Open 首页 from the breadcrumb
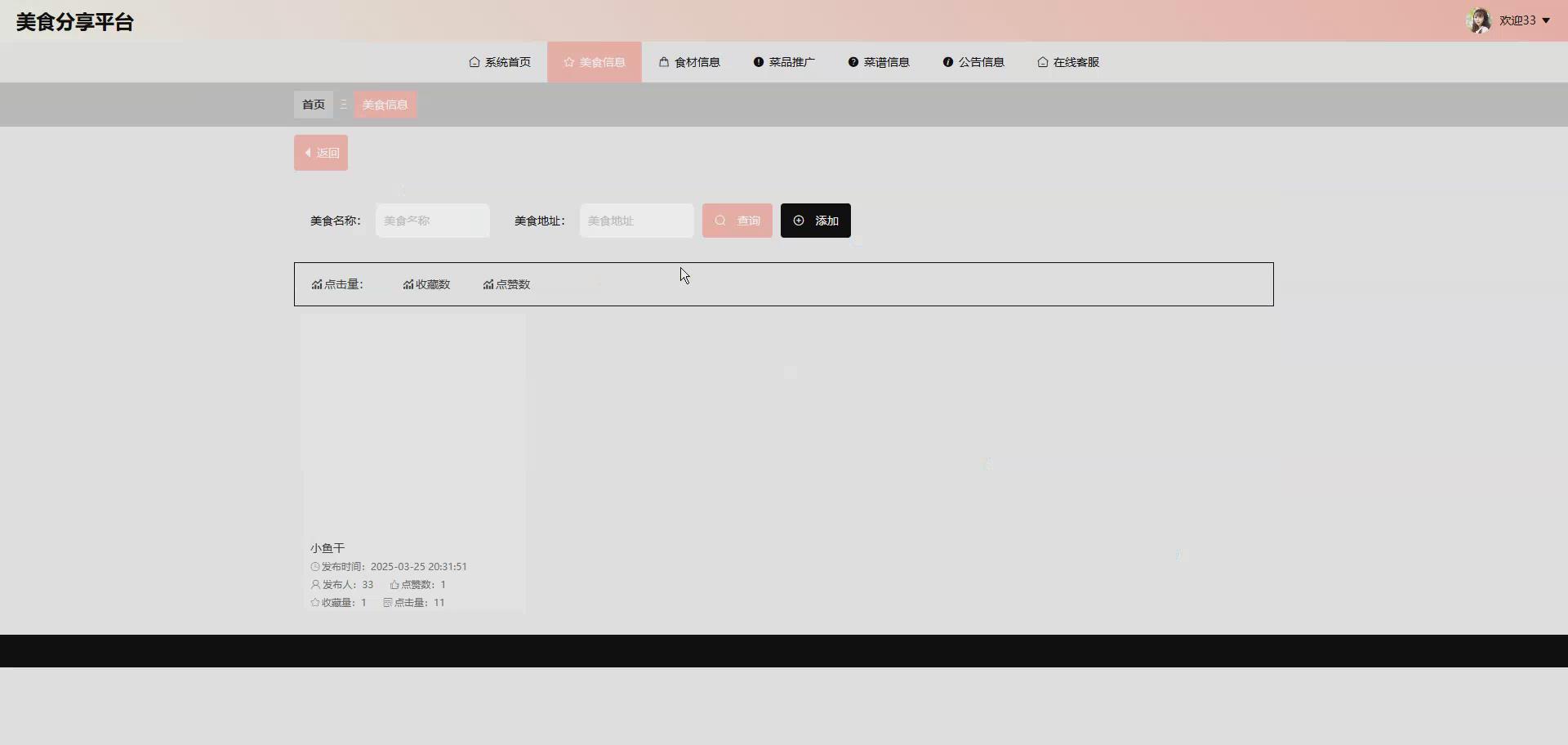This screenshot has height=745, width=1568. pos(313,105)
